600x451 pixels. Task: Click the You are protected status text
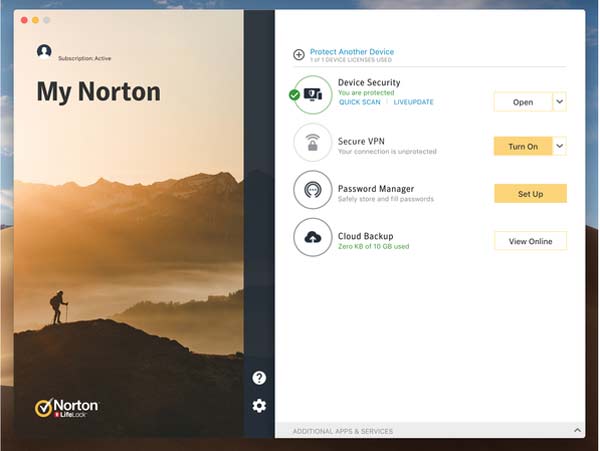point(366,93)
